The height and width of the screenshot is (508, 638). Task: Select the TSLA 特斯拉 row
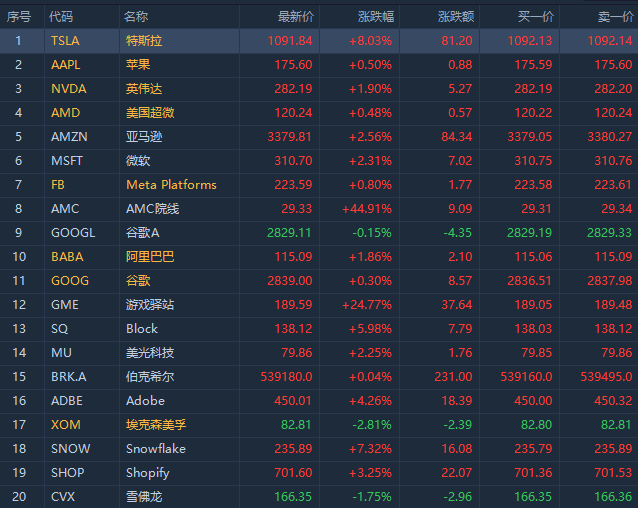[x=319, y=41]
